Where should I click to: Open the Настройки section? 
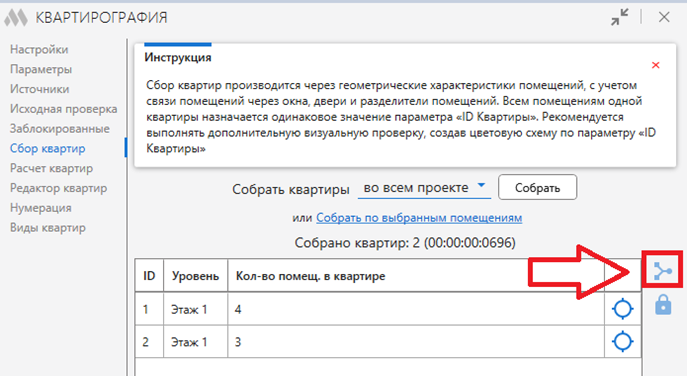click(39, 50)
